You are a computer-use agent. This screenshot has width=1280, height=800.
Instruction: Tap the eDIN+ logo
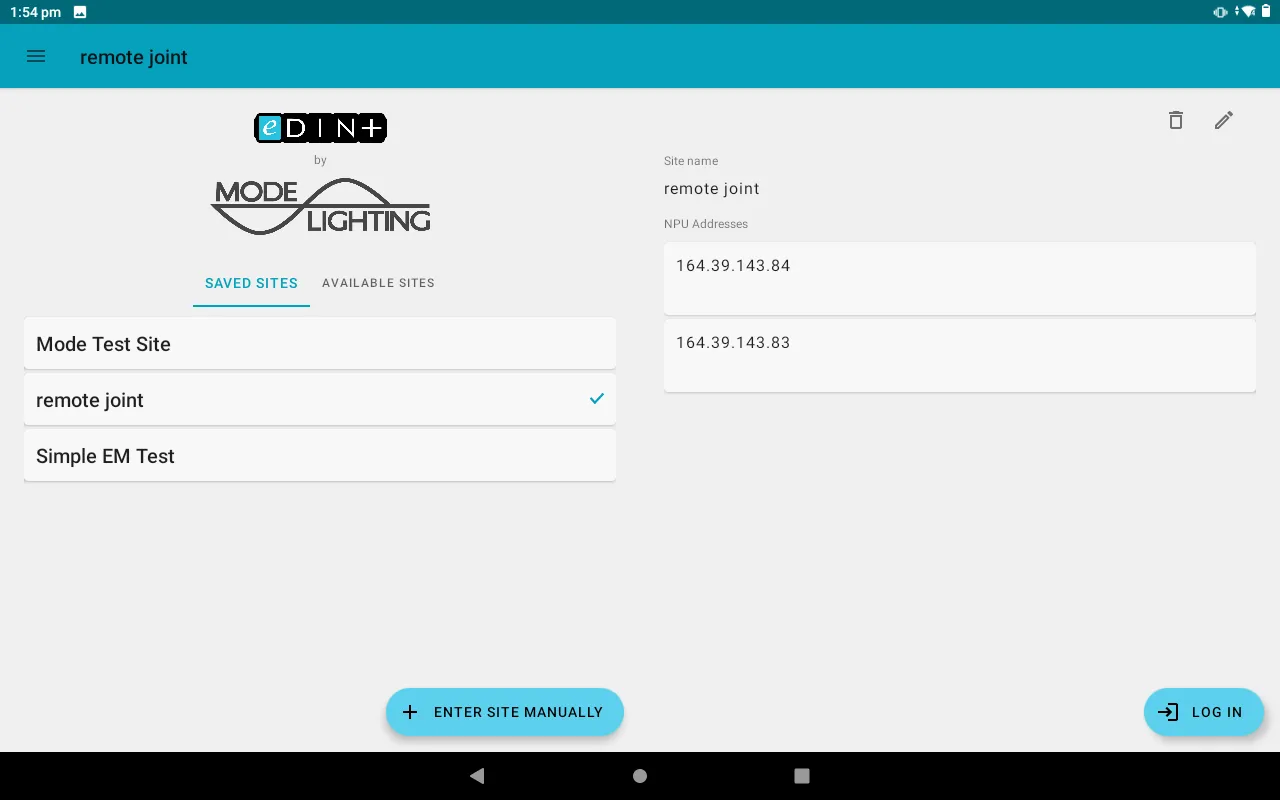coord(320,127)
